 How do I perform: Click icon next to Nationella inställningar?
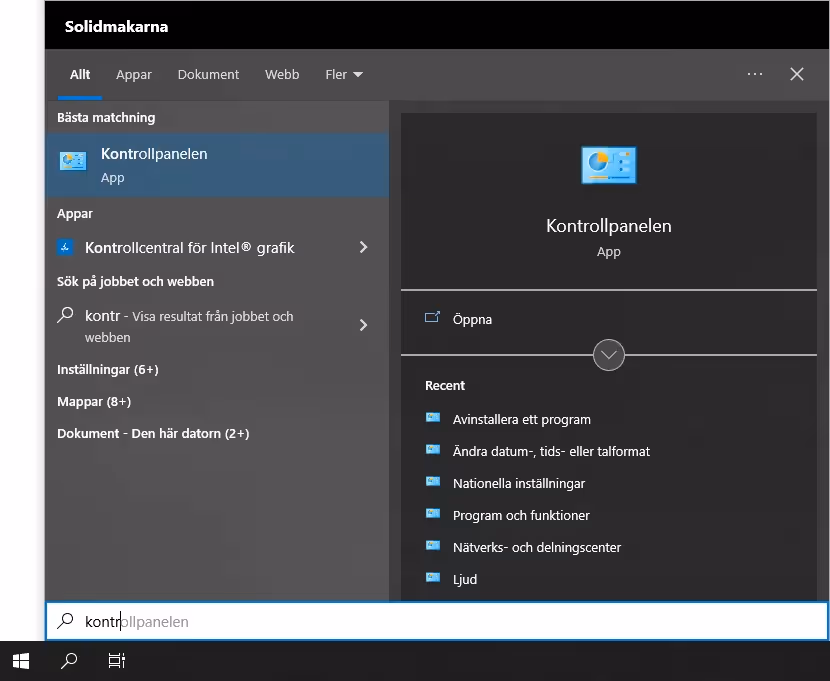point(433,482)
